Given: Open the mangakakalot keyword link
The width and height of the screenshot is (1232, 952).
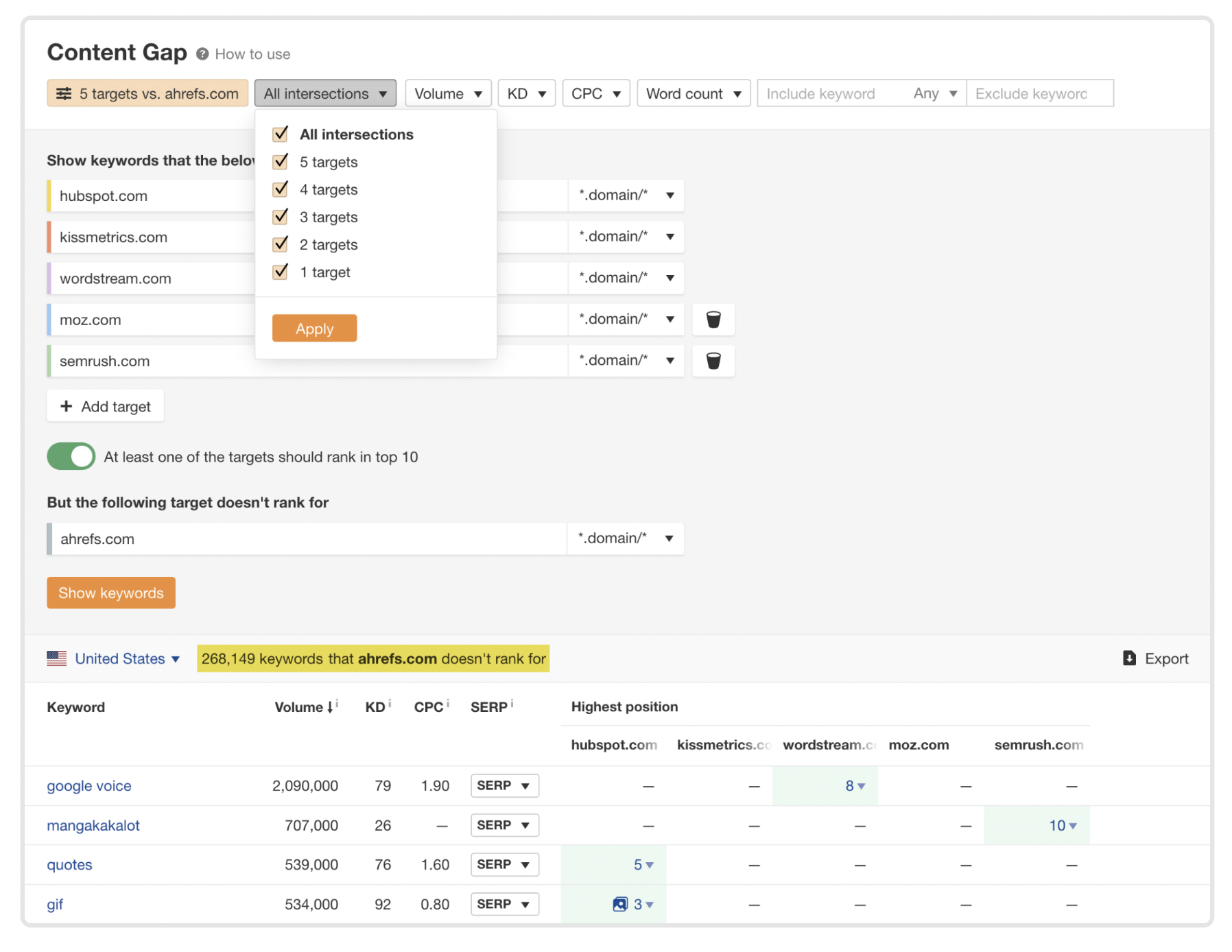Looking at the screenshot, I should [93, 825].
